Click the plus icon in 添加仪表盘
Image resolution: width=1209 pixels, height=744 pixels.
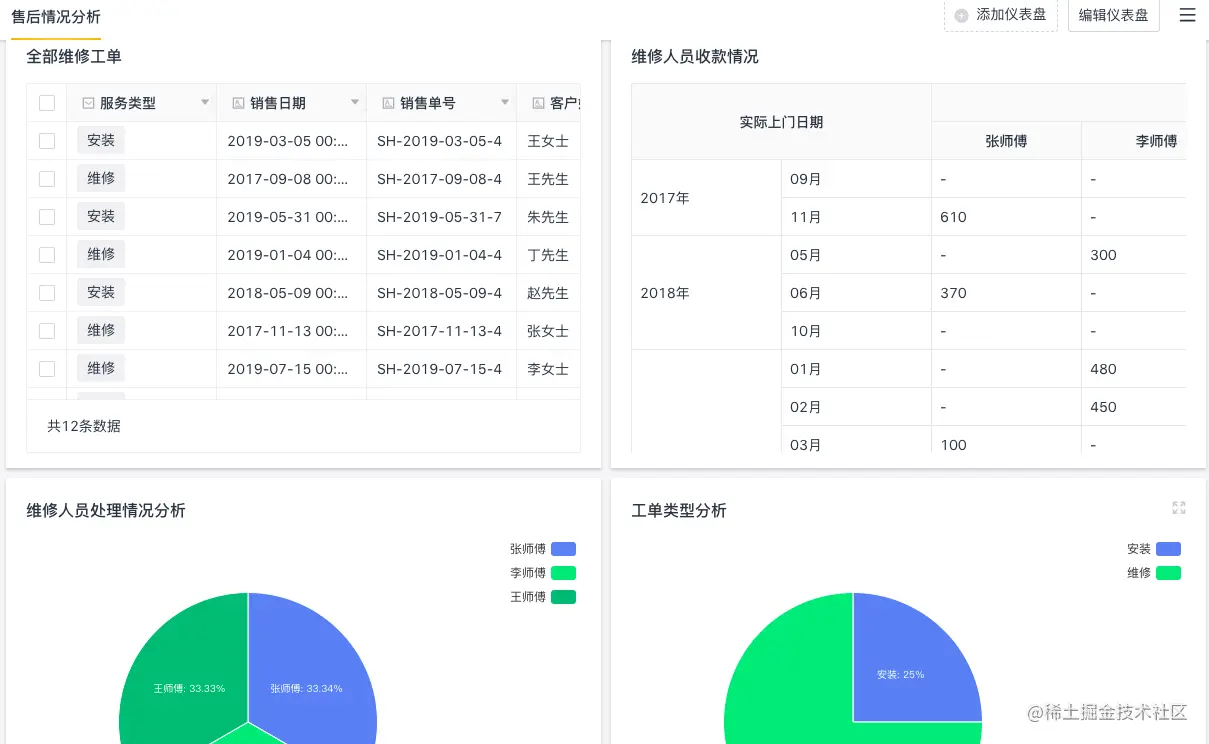[962, 15]
